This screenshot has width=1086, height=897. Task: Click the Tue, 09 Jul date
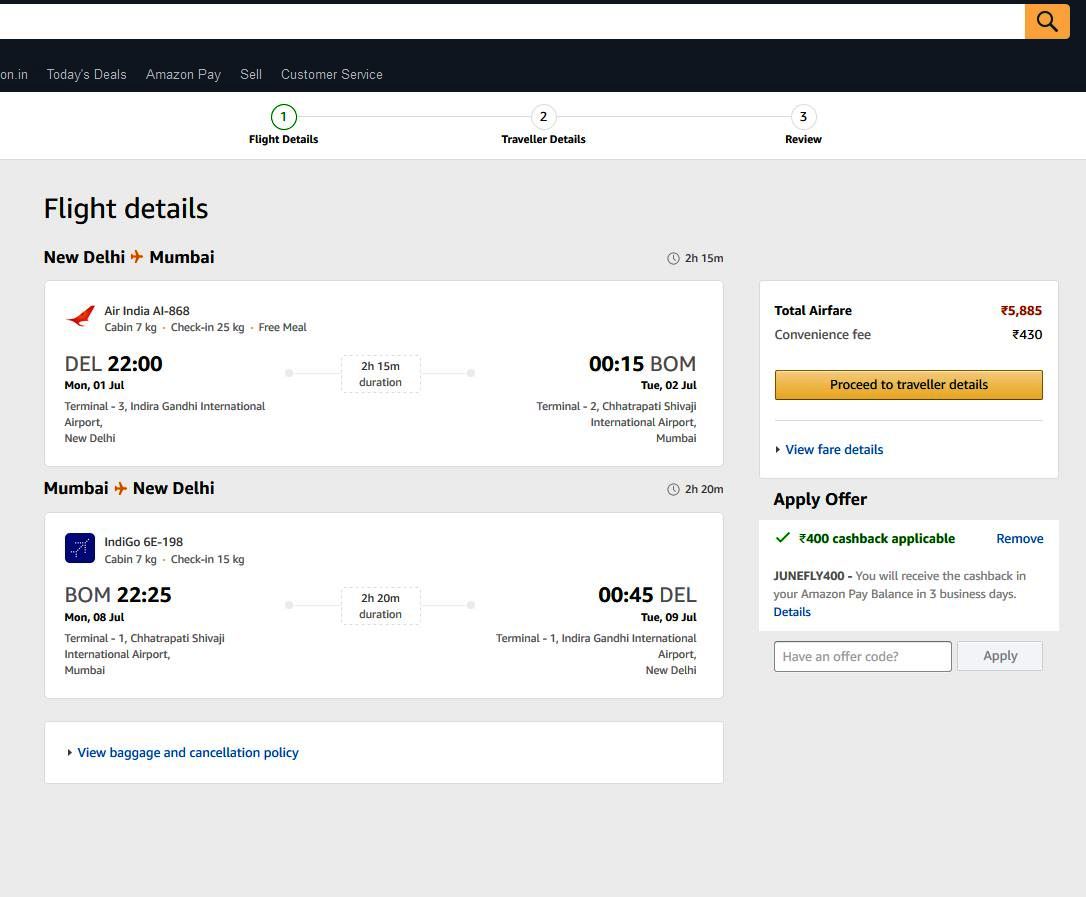[668, 617]
